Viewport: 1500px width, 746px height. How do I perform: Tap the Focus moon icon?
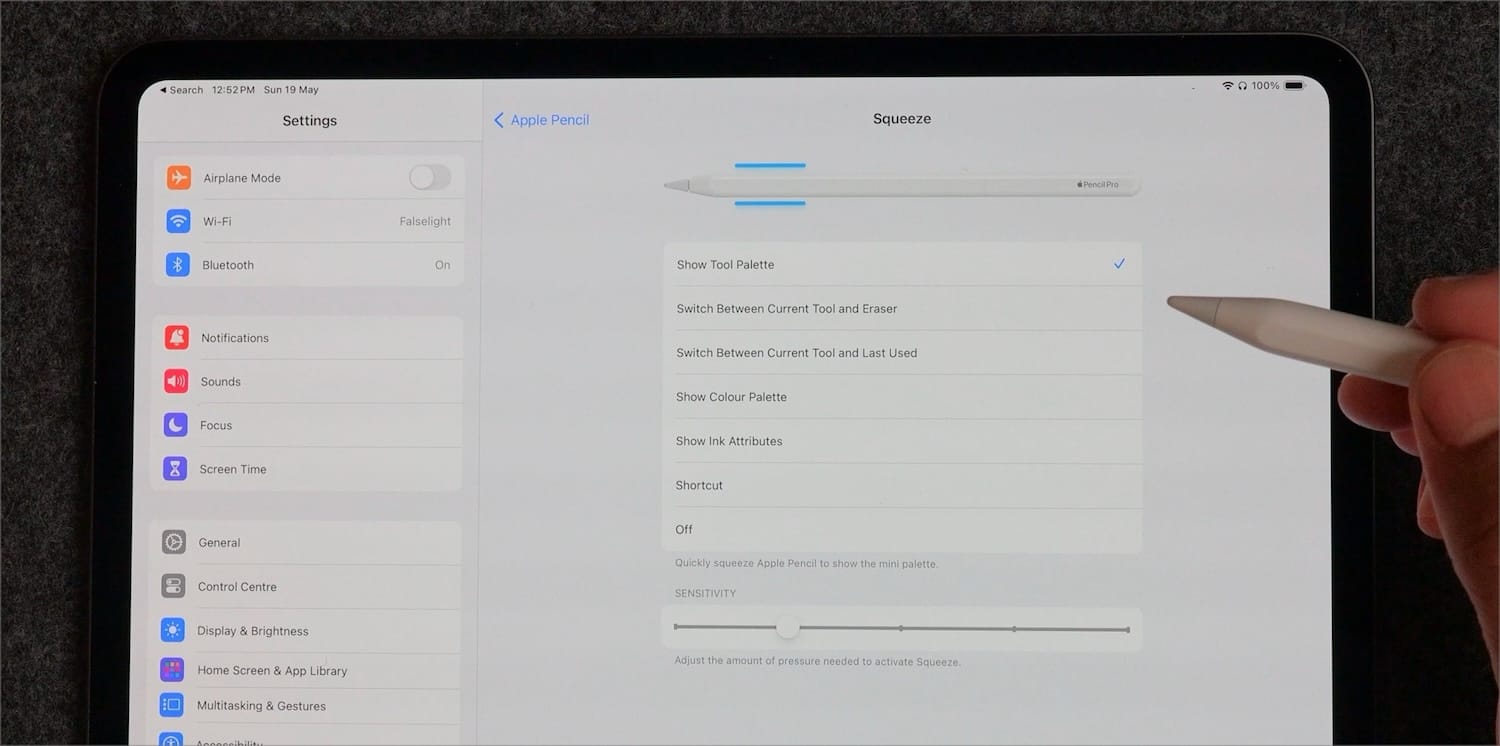coord(176,425)
